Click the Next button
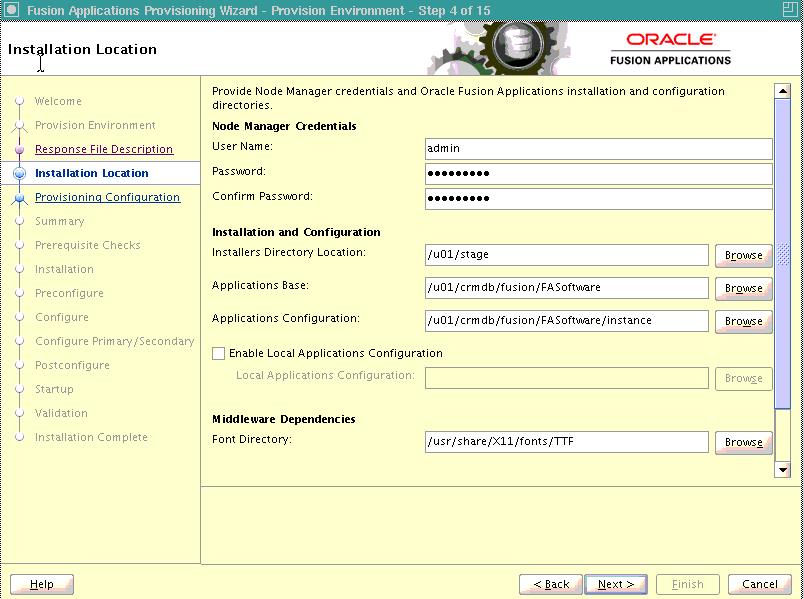Image resolution: width=804 pixels, height=599 pixels. pos(616,584)
